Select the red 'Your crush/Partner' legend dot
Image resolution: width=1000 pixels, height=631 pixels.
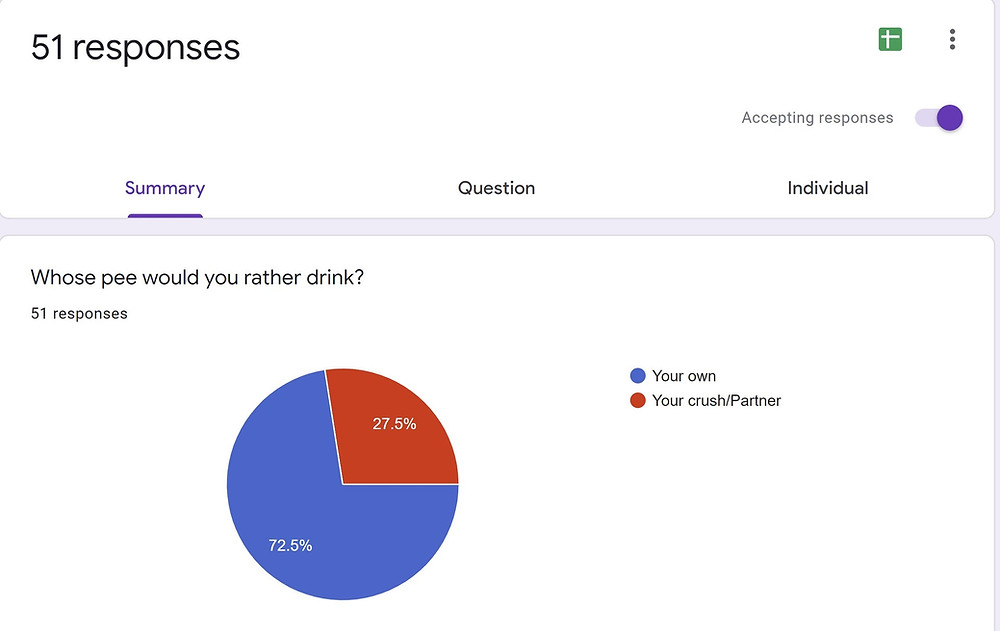click(638, 401)
